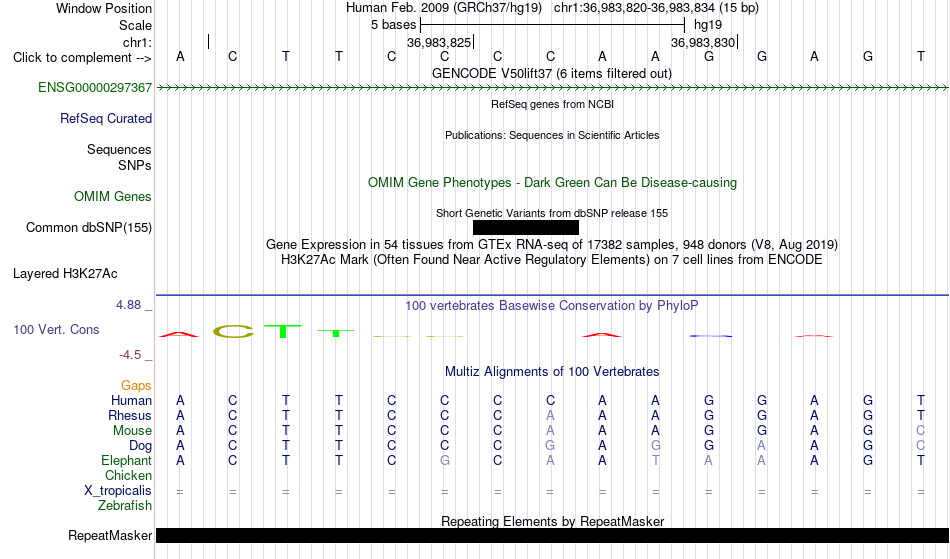Click the chr1:36,983,820-36,983,834 position text
Image resolution: width=950 pixels, height=559 pixels.
pos(656,8)
